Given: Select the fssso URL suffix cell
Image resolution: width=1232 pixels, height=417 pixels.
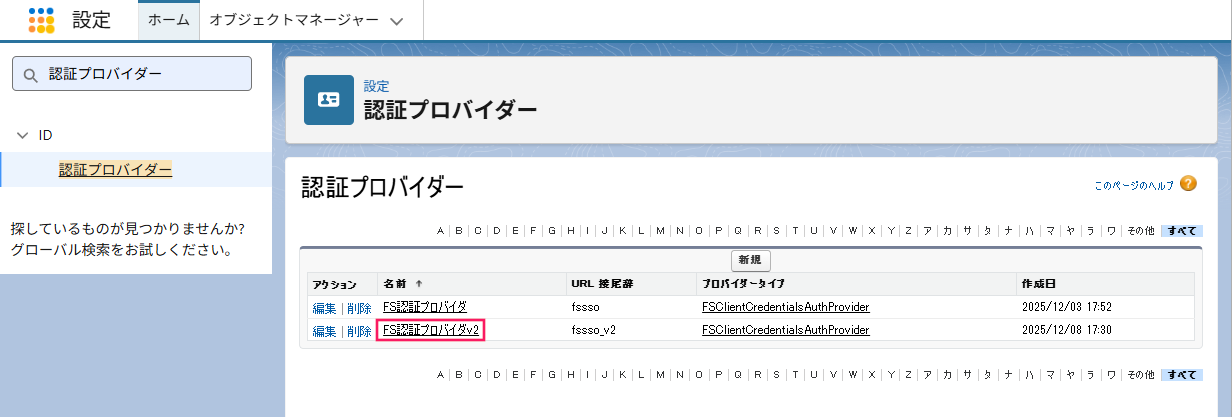Looking at the screenshot, I should coord(584,307).
